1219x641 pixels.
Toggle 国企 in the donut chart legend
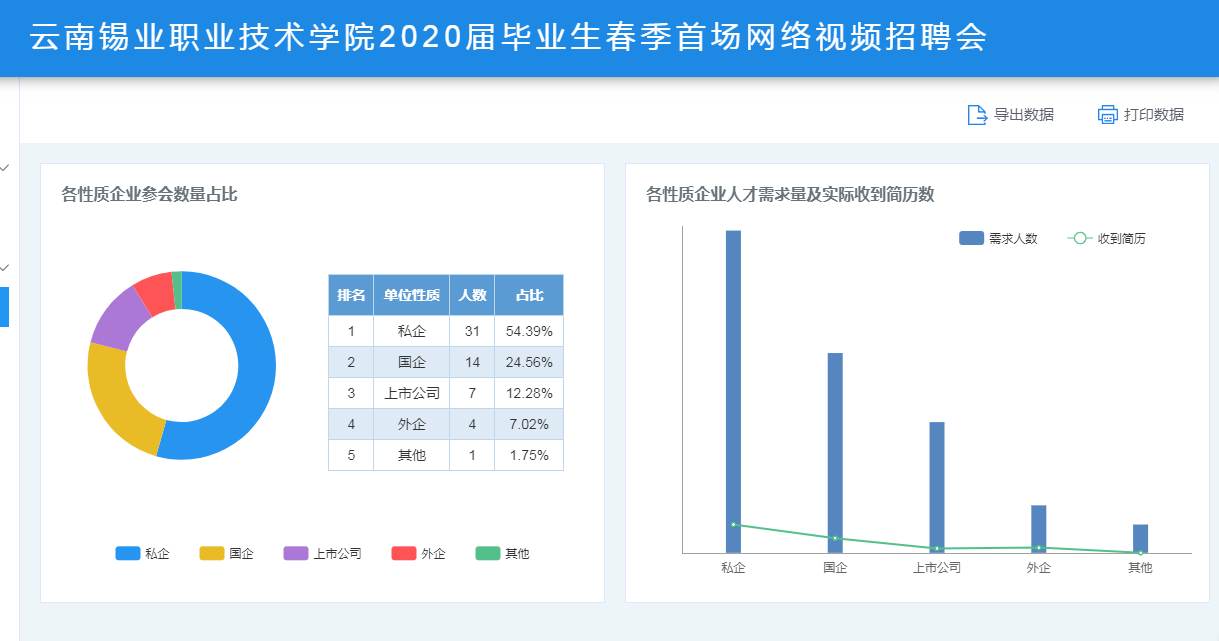[212, 553]
